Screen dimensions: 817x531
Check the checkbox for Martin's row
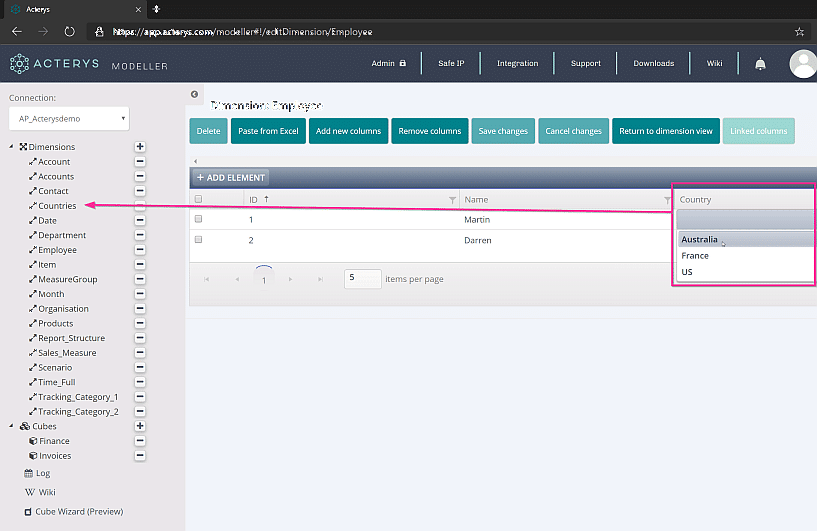(x=198, y=219)
